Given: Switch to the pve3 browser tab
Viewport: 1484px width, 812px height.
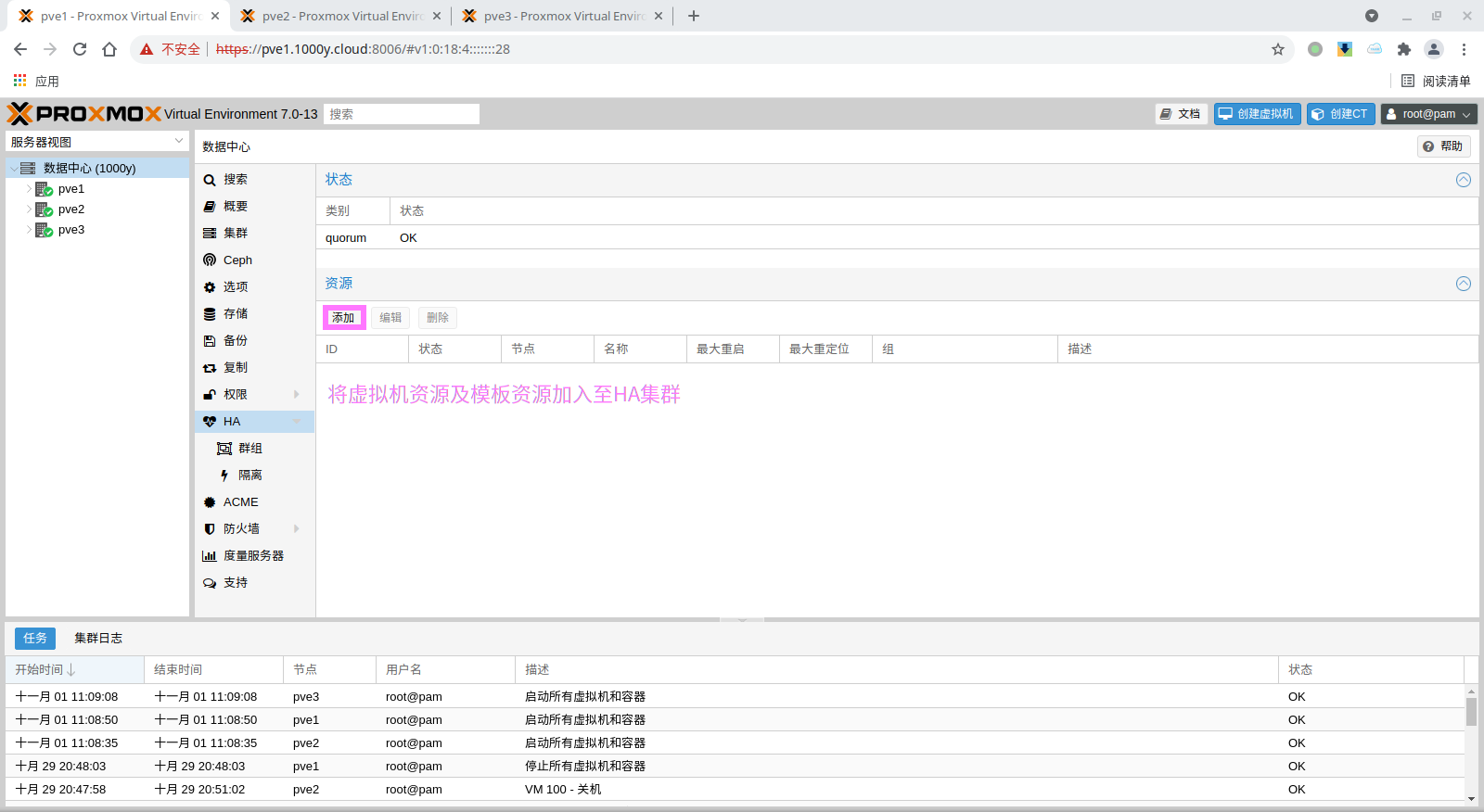Looking at the screenshot, I should (x=563, y=16).
